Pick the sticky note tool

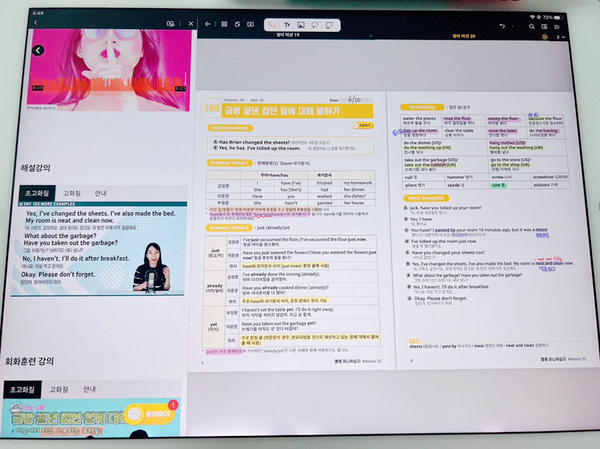(329, 25)
